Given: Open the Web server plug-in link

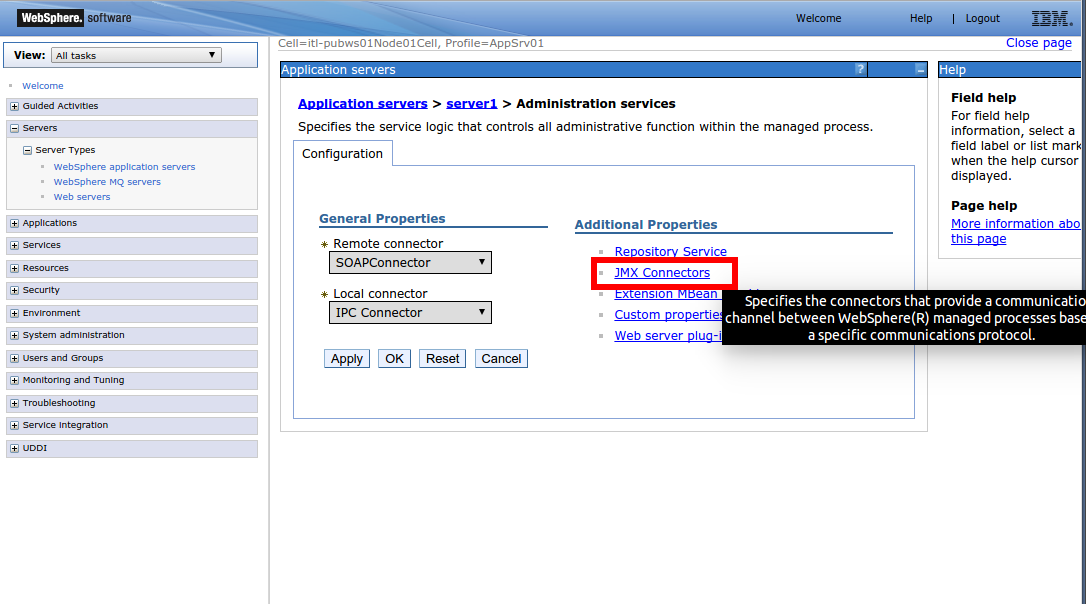Looking at the screenshot, I should [668, 335].
